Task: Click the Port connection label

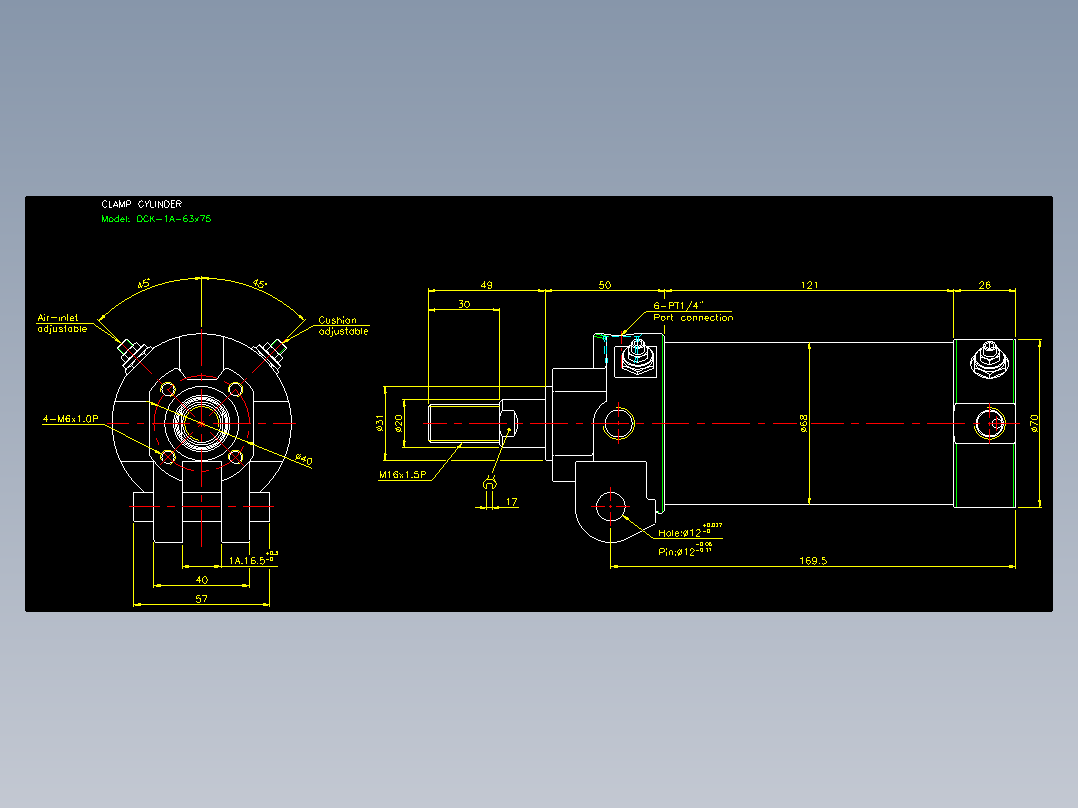Action: [693, 318]
